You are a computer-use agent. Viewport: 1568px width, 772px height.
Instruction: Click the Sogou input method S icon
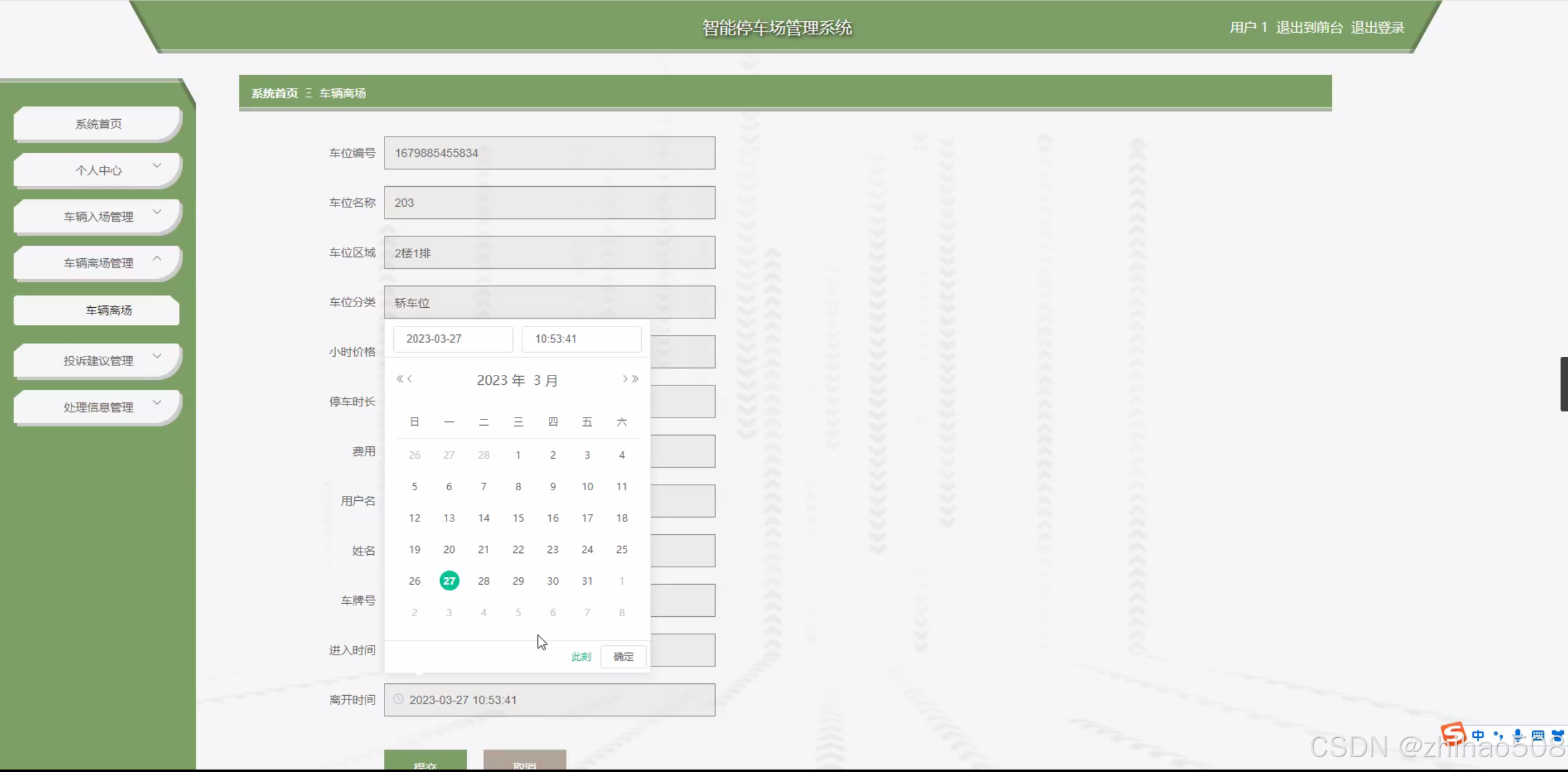[1453, 735]
